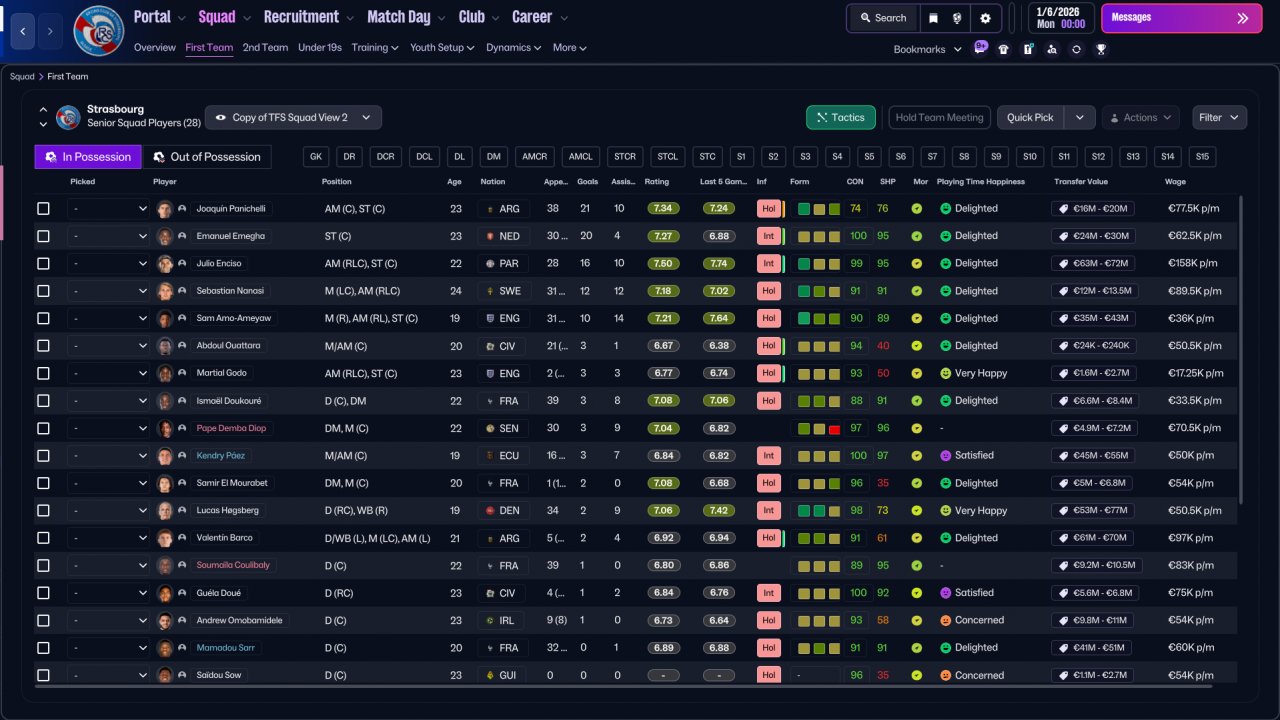This screenshot has height=720, width=1280.
Task: Check the box for Valentín Barco
Action: 43,538
